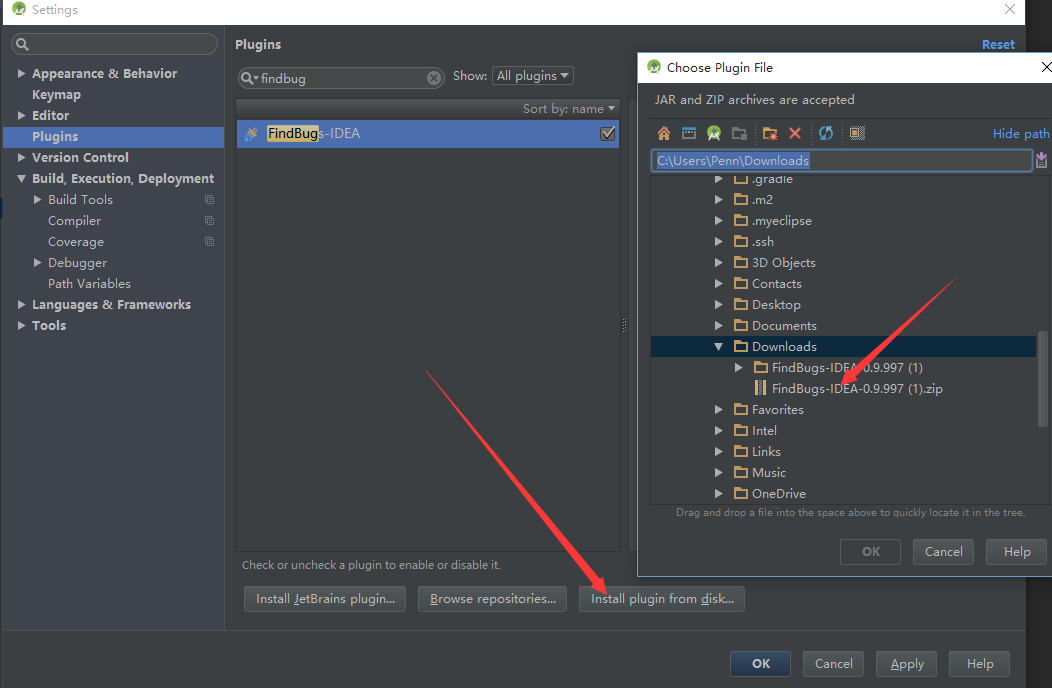Expand the Desktop folder node
The width and height of the screenshot is (1052, 688).
pyautogui.click(x=719, y=304)
